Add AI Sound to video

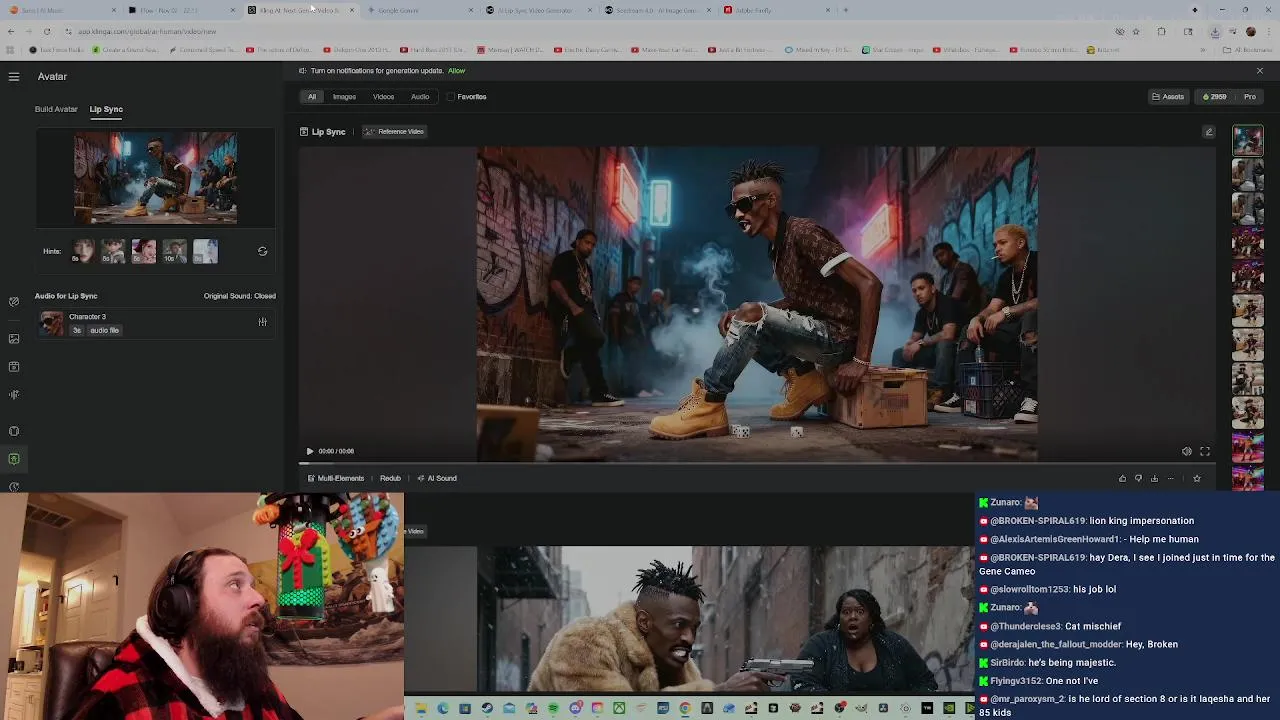[437, 478]
